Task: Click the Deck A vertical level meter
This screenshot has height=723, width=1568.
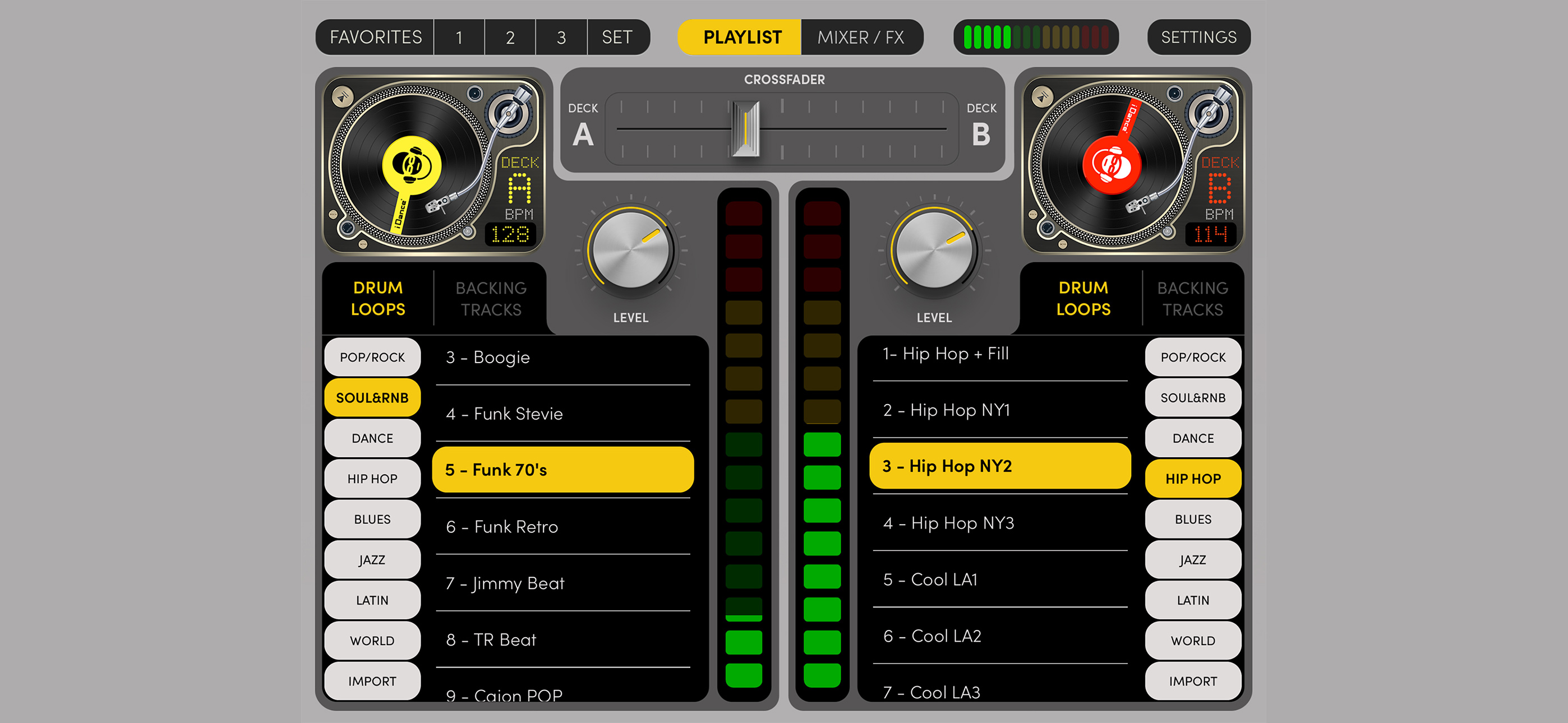Action: pyautogui.click(x=744, y=444)
